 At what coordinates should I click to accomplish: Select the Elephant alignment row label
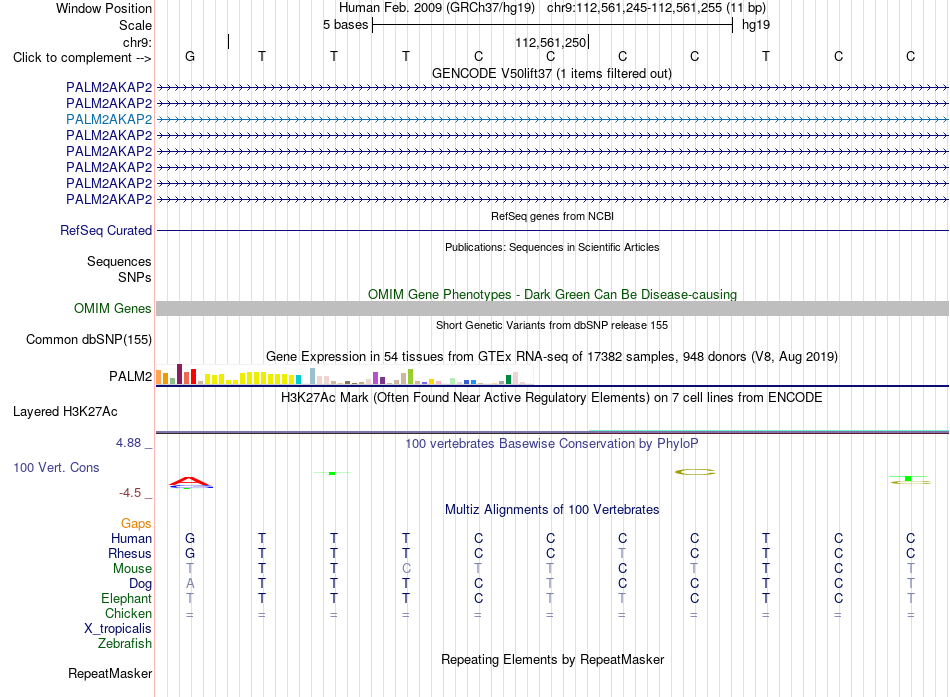click(x=127, y=599)
